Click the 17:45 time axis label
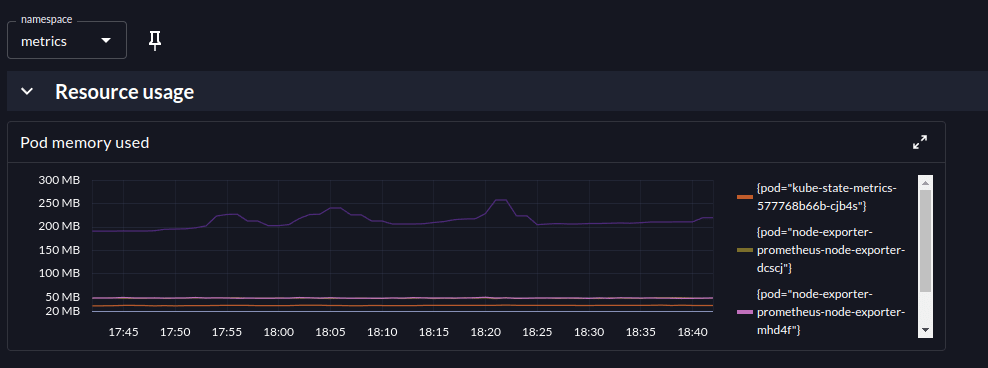Screen dimensions: 988x368 [x=124, y=331]
